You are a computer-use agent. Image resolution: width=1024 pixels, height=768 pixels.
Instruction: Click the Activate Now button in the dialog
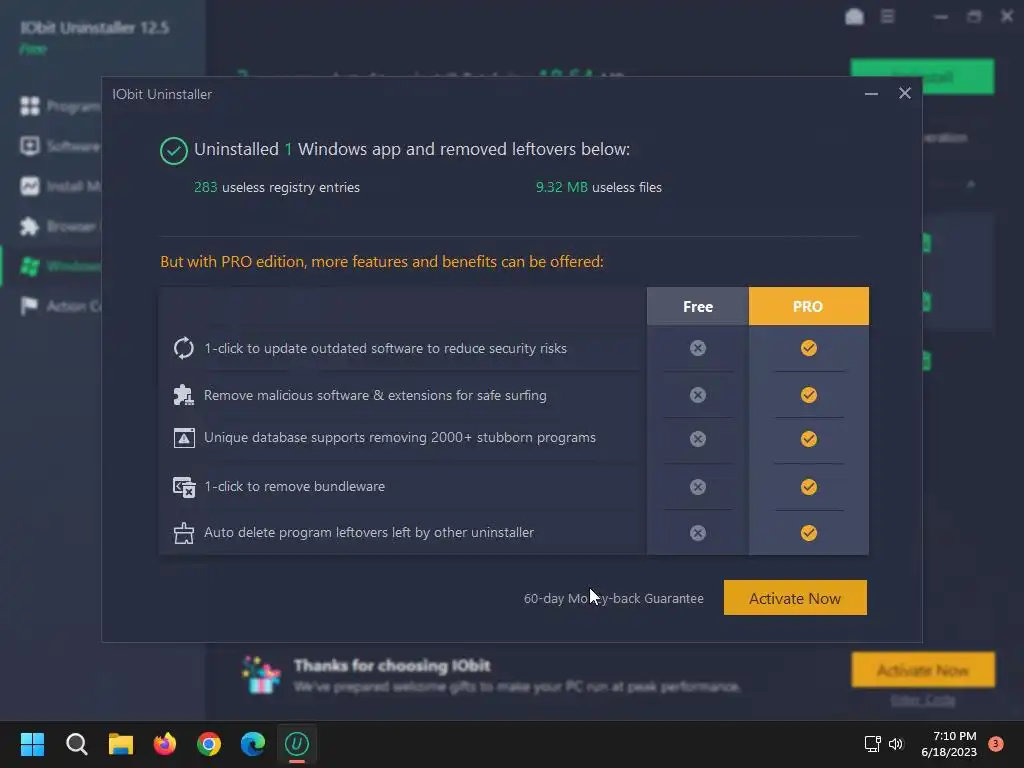[795, 598]
